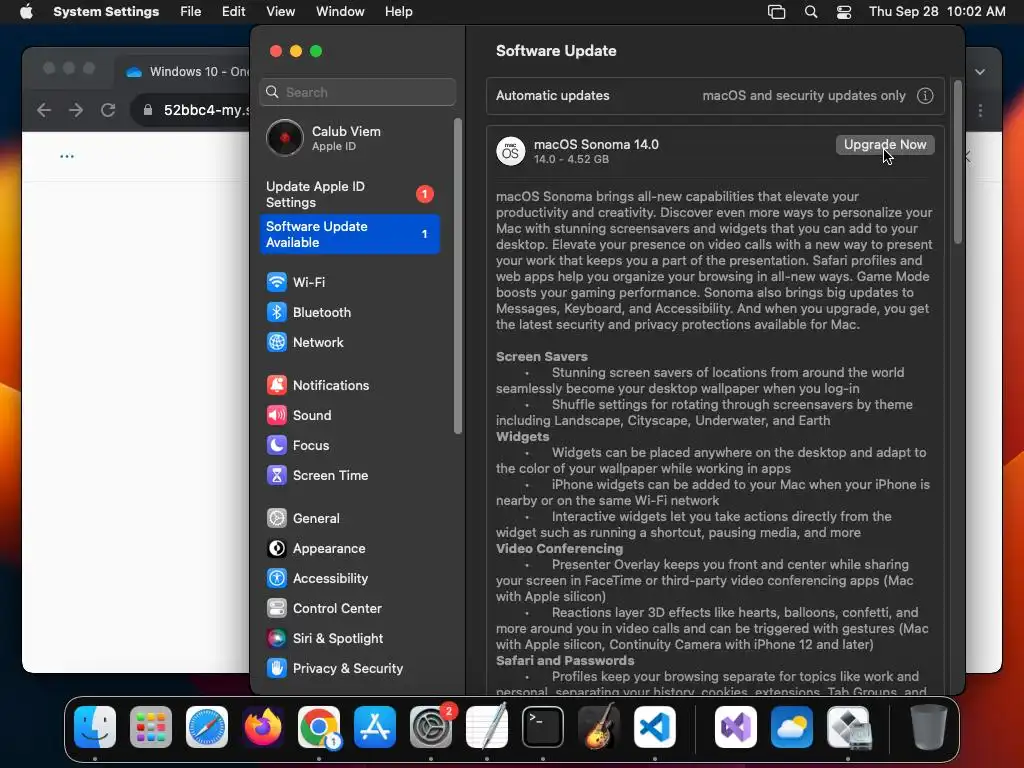The width and height of the screenshot is (1024, 768).
Task: Click the browser forward arrow
Action: click(76, 110)
